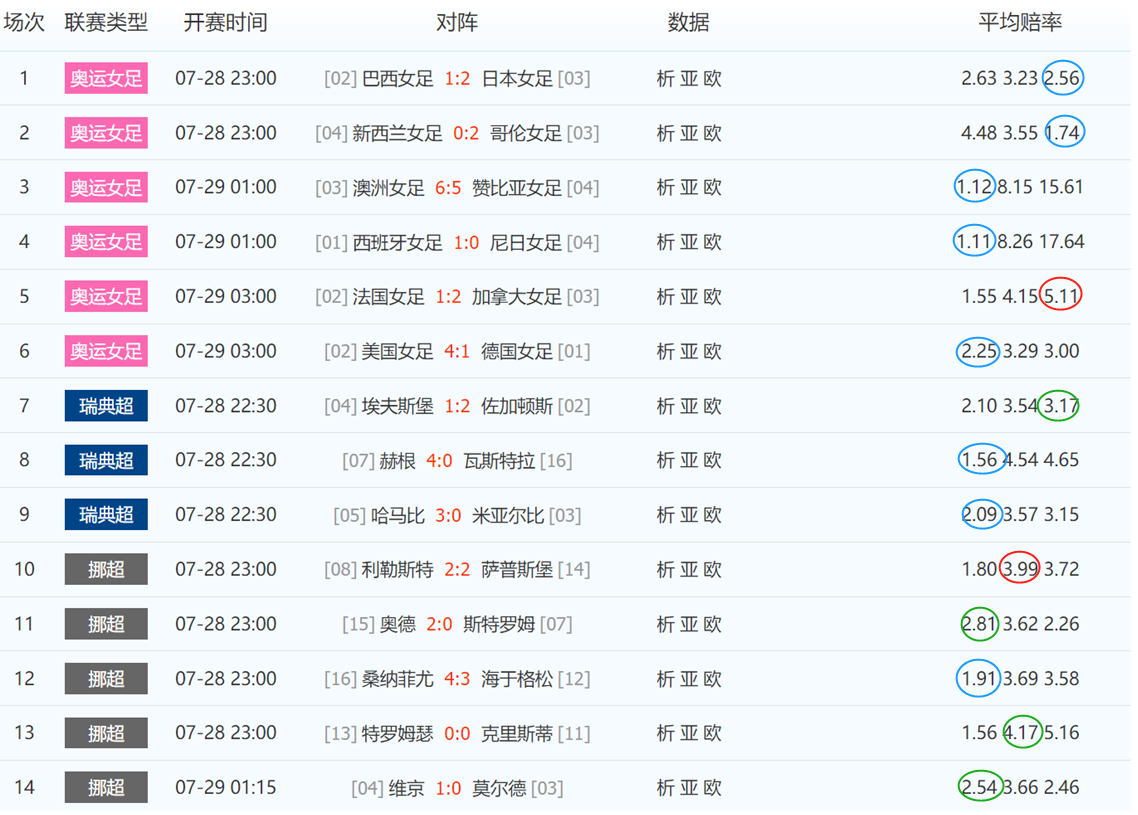Click draw odds 4.17 in 特罗姆瑟 row
1138x815 pixels.
[x=1021, y=733]
